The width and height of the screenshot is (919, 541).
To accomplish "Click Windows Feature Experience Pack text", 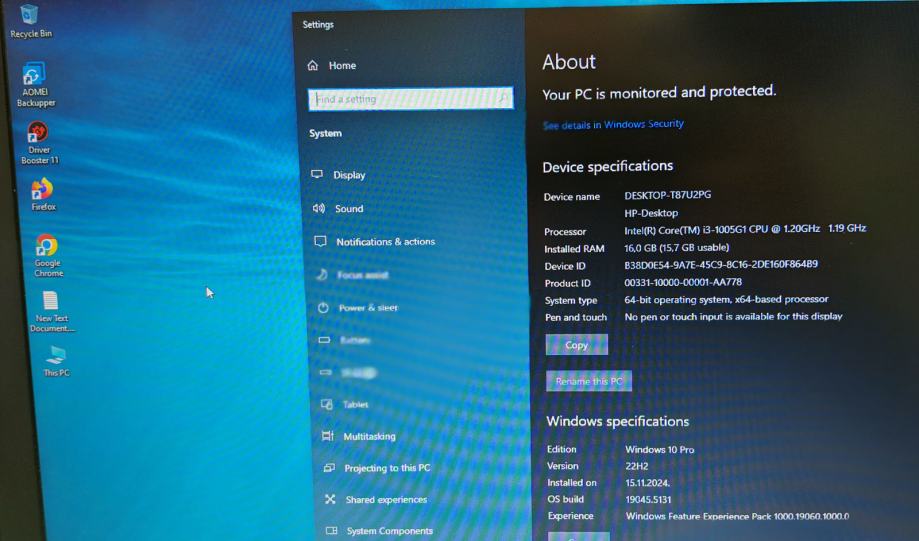I will 737,516.
